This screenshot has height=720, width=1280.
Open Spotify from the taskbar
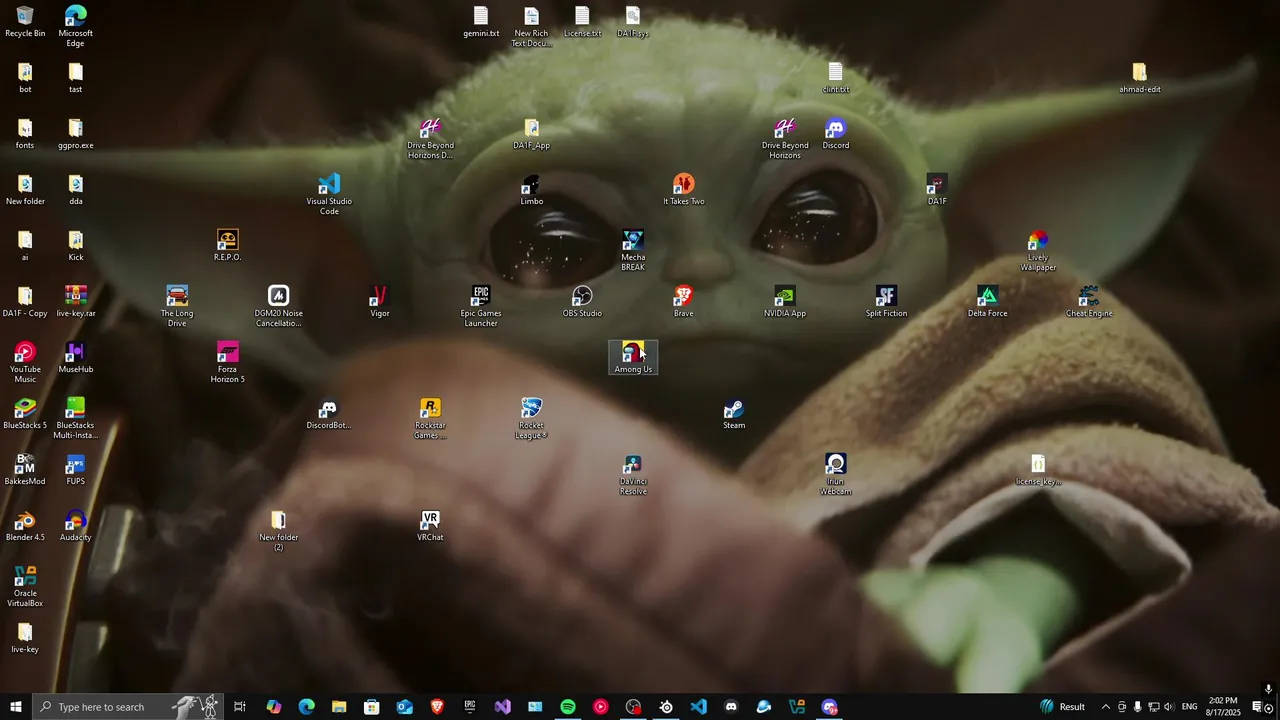567,707
